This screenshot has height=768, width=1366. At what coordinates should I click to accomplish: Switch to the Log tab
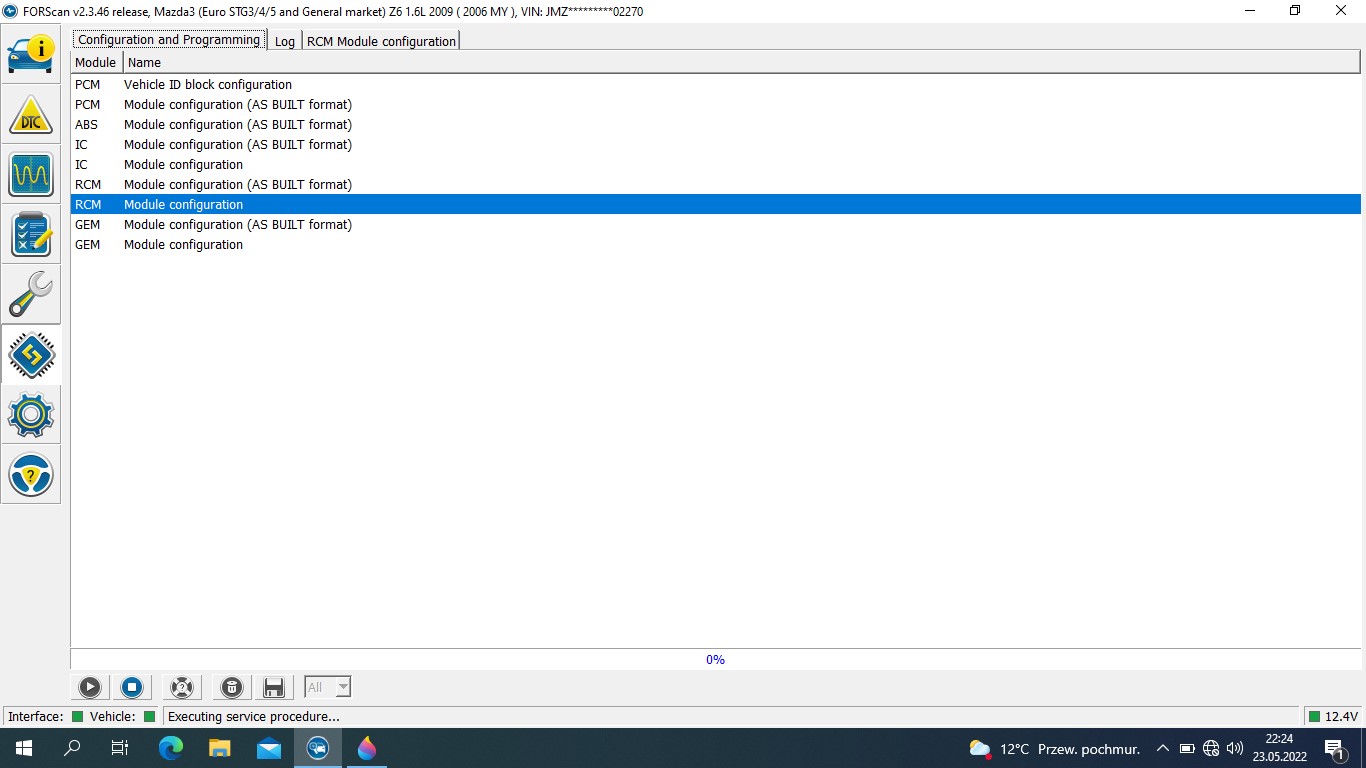pyautogui.click(x=285, y=41)
